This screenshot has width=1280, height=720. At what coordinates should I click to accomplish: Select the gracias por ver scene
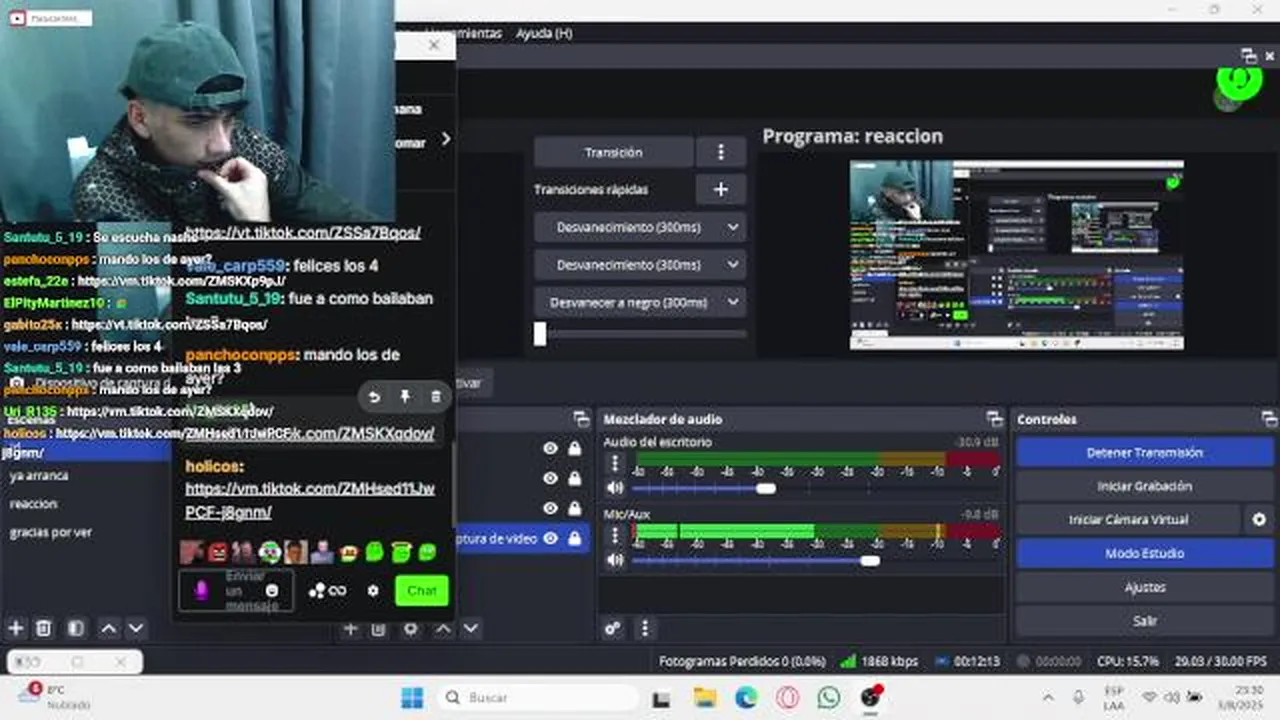pos(50,532)
